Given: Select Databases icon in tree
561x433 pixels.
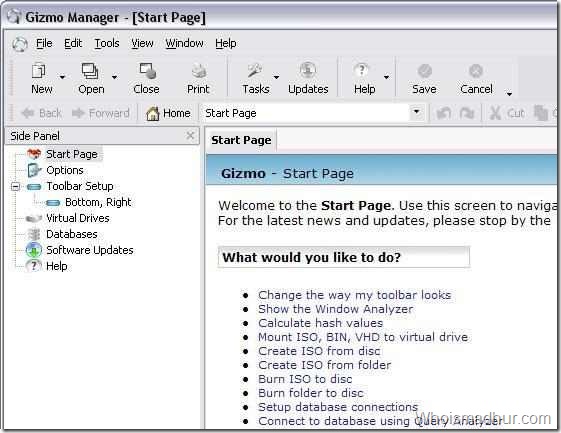Looking at the screenshot, I should click(x=34, y=234).
